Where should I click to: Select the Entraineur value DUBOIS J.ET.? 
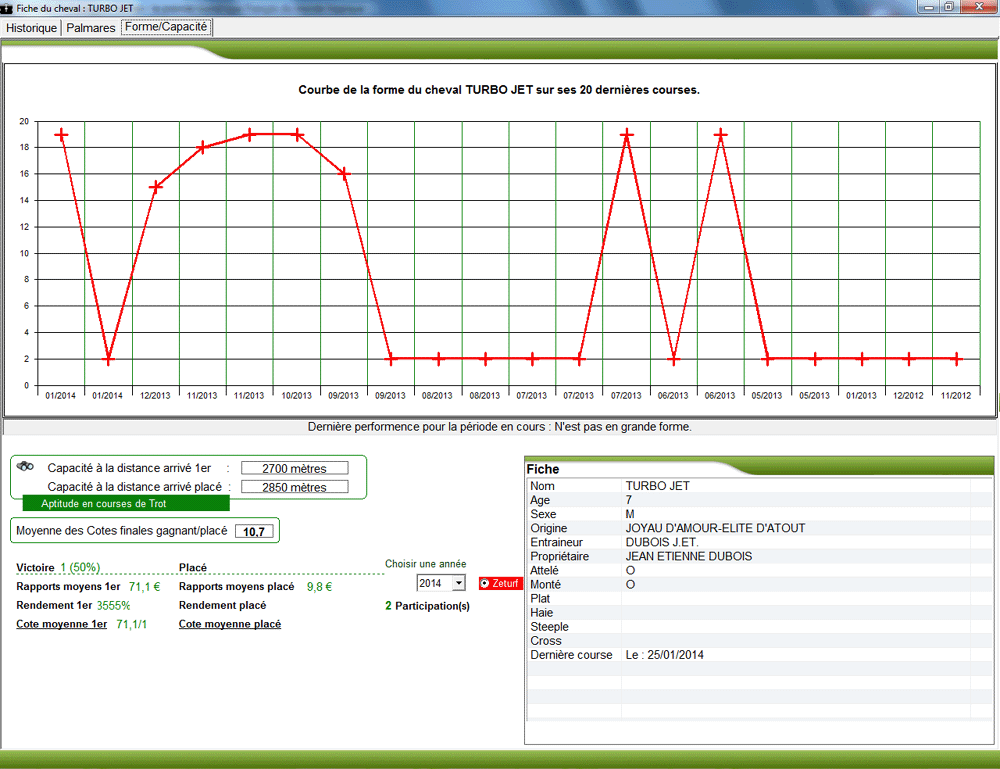(x=661, y=542)
